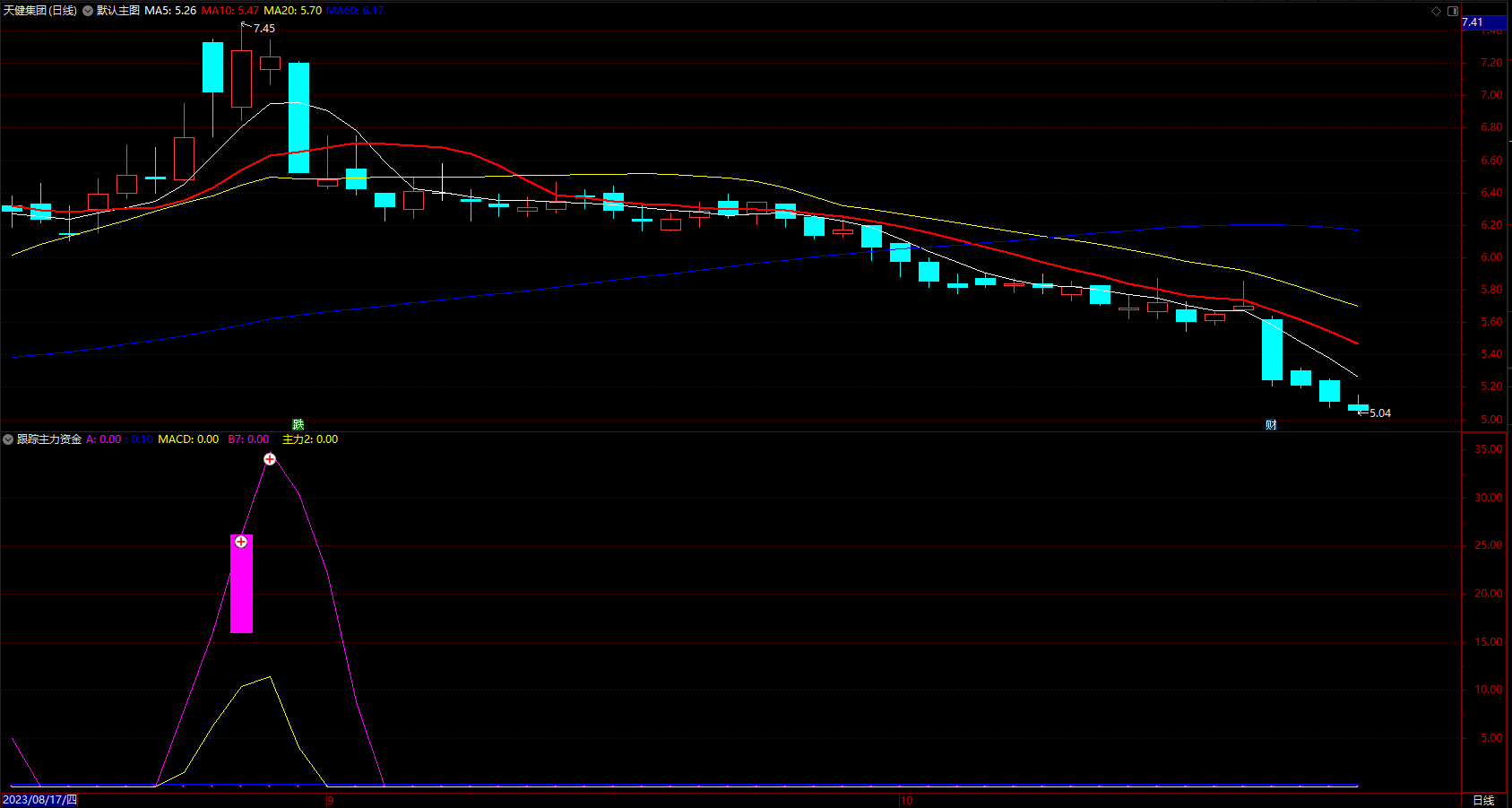Toggle the side panel layout icon
This screenshot has width=1512, height=808.
(1453, 11)
